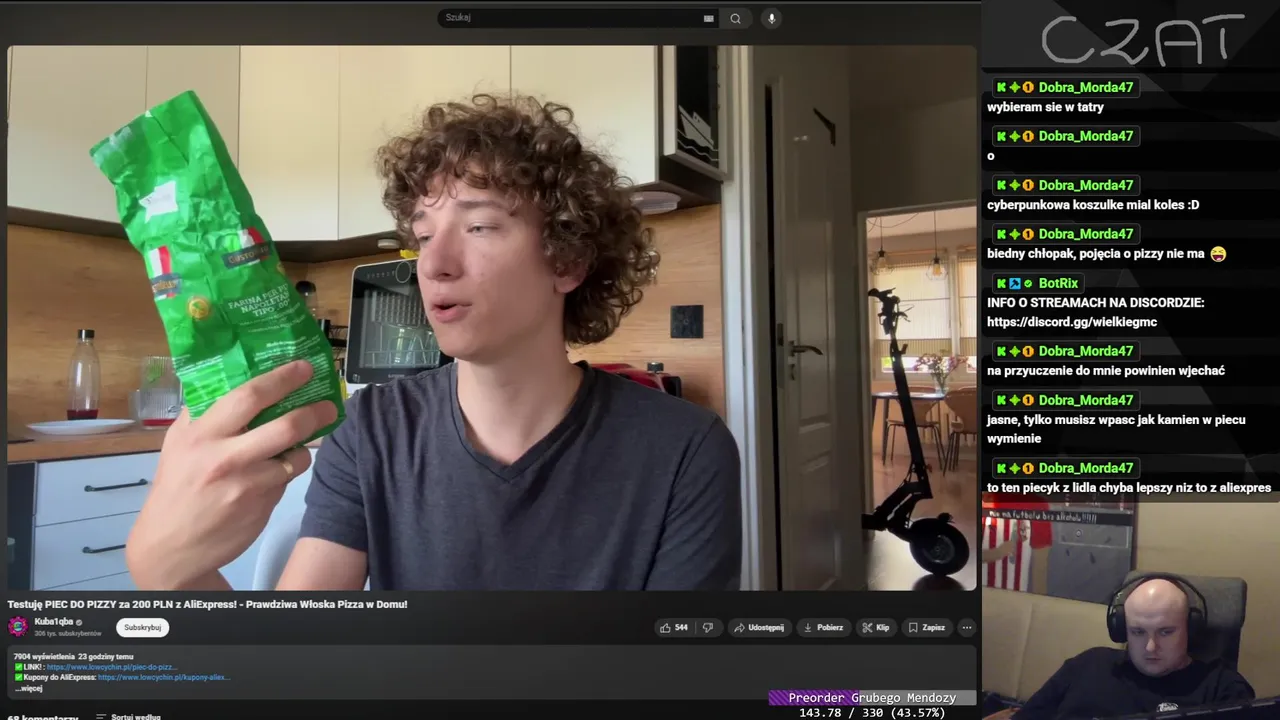Like the video with thumbs up
The height and width of the screenshot is (720, 1280).
[673, 627]
